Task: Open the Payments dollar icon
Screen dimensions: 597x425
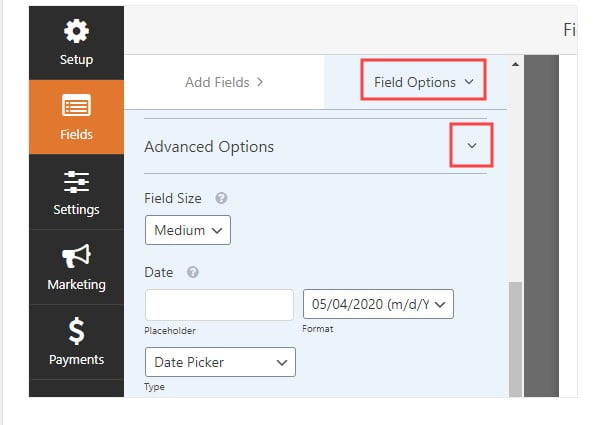Action: [76, 331]
